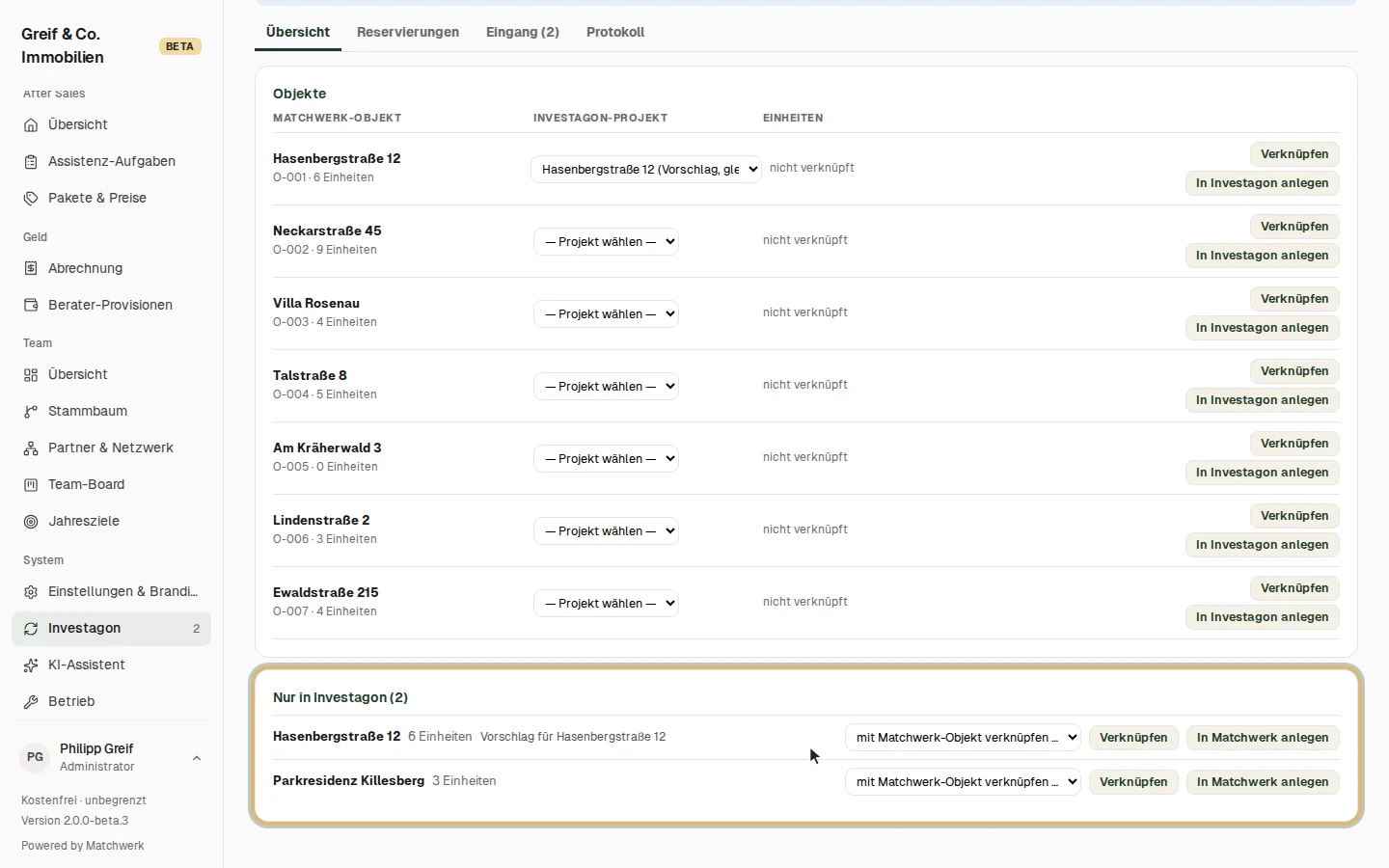The height and width of the screenshot is (868, 1389).
Task: Open KI-Assistent in the sidebar
Action: point(111,665)
